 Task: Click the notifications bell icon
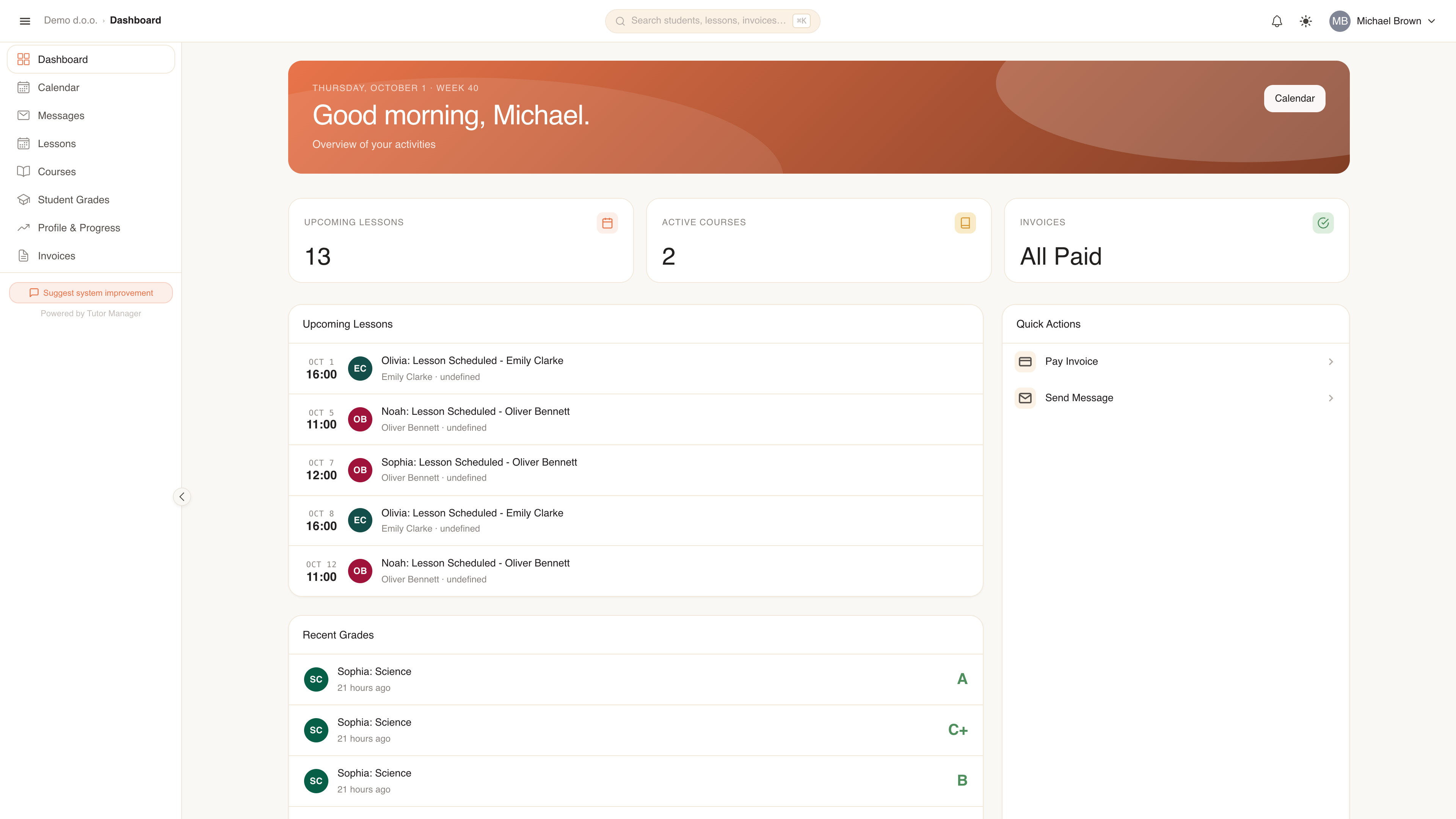pyautogui.click(x=1277, y=21)
